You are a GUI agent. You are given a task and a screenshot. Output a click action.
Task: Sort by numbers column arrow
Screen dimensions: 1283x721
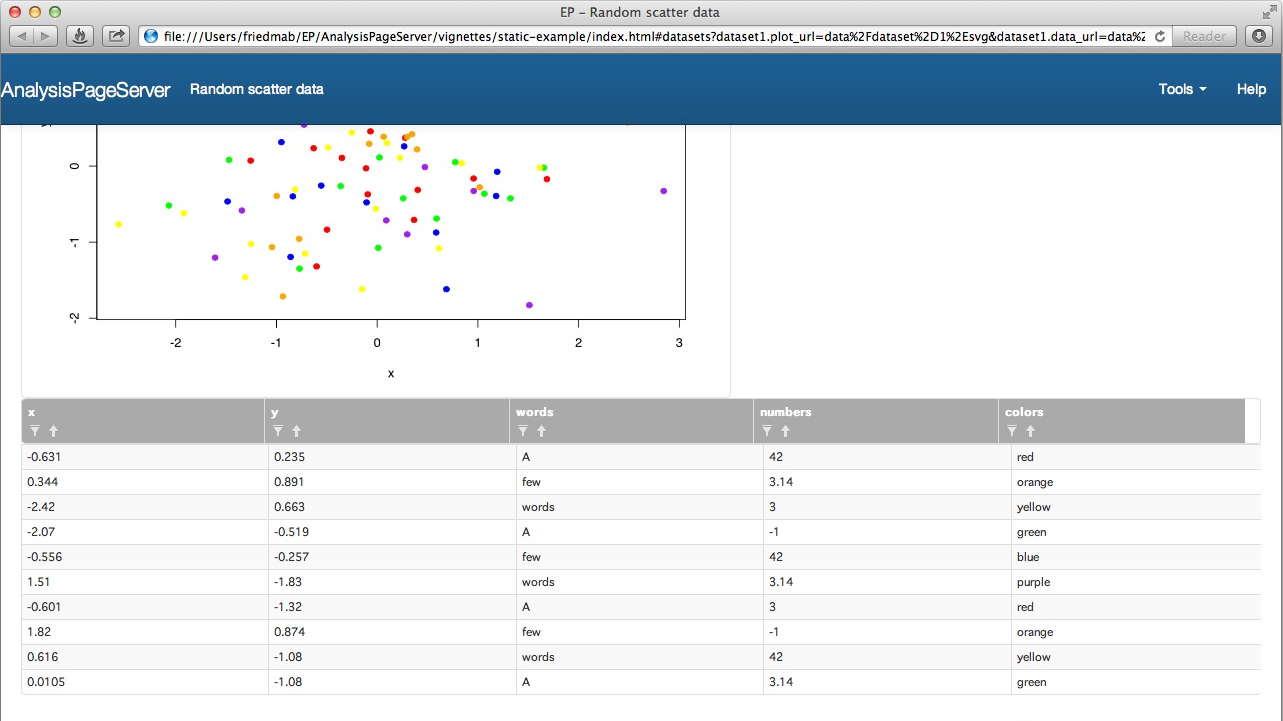pyautogui.click(x=785, y=431)
